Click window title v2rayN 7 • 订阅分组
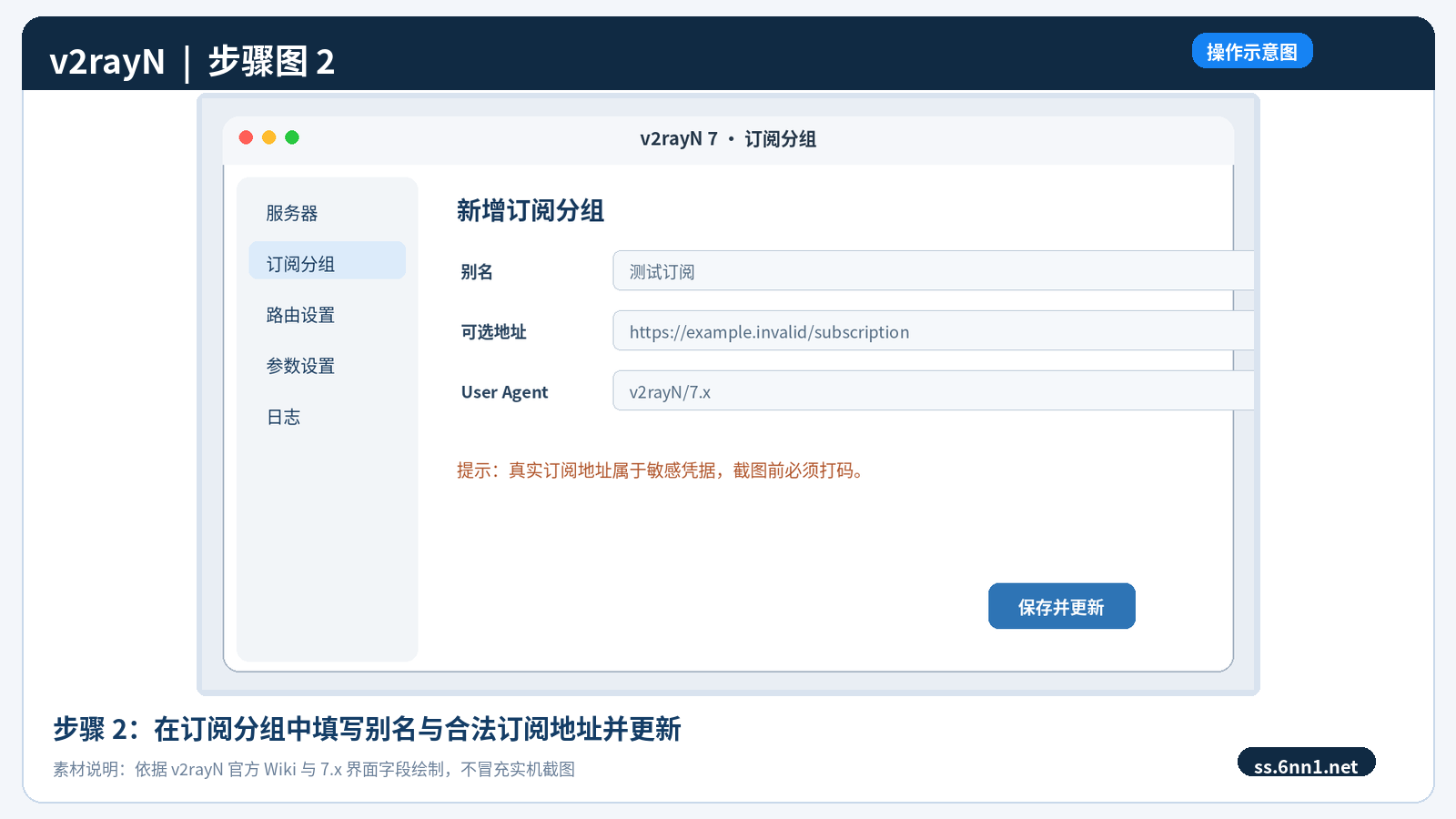The image size is (1456, 819). click(728, 138)
